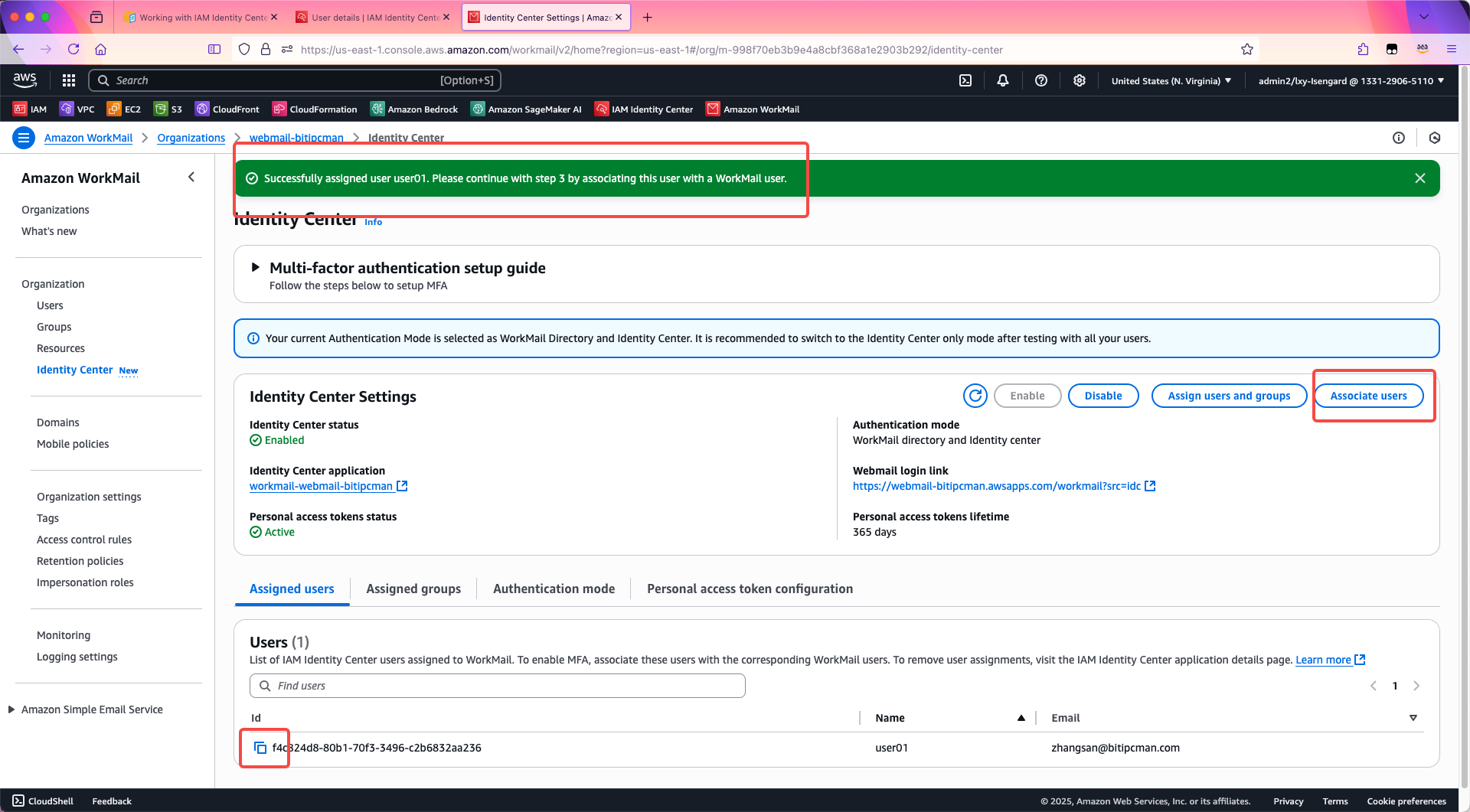
Task: Open the notifications bell
Action: [x=1003, y=80]
